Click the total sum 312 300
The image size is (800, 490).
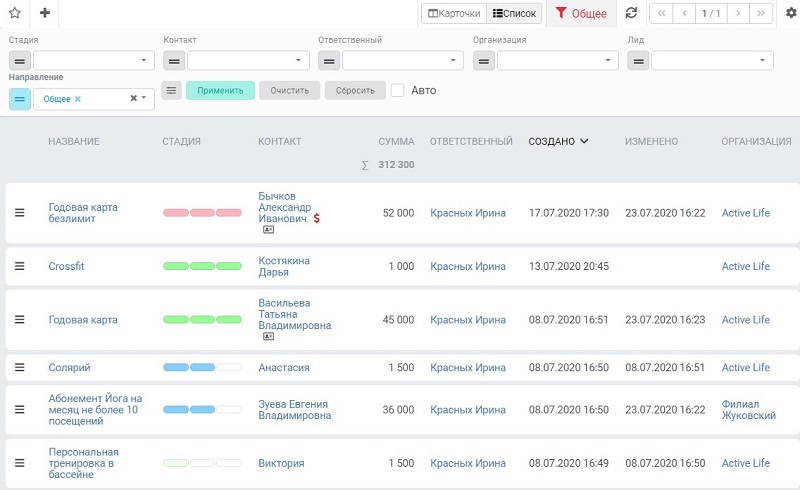pyautogui.click(x=396, y=164)
